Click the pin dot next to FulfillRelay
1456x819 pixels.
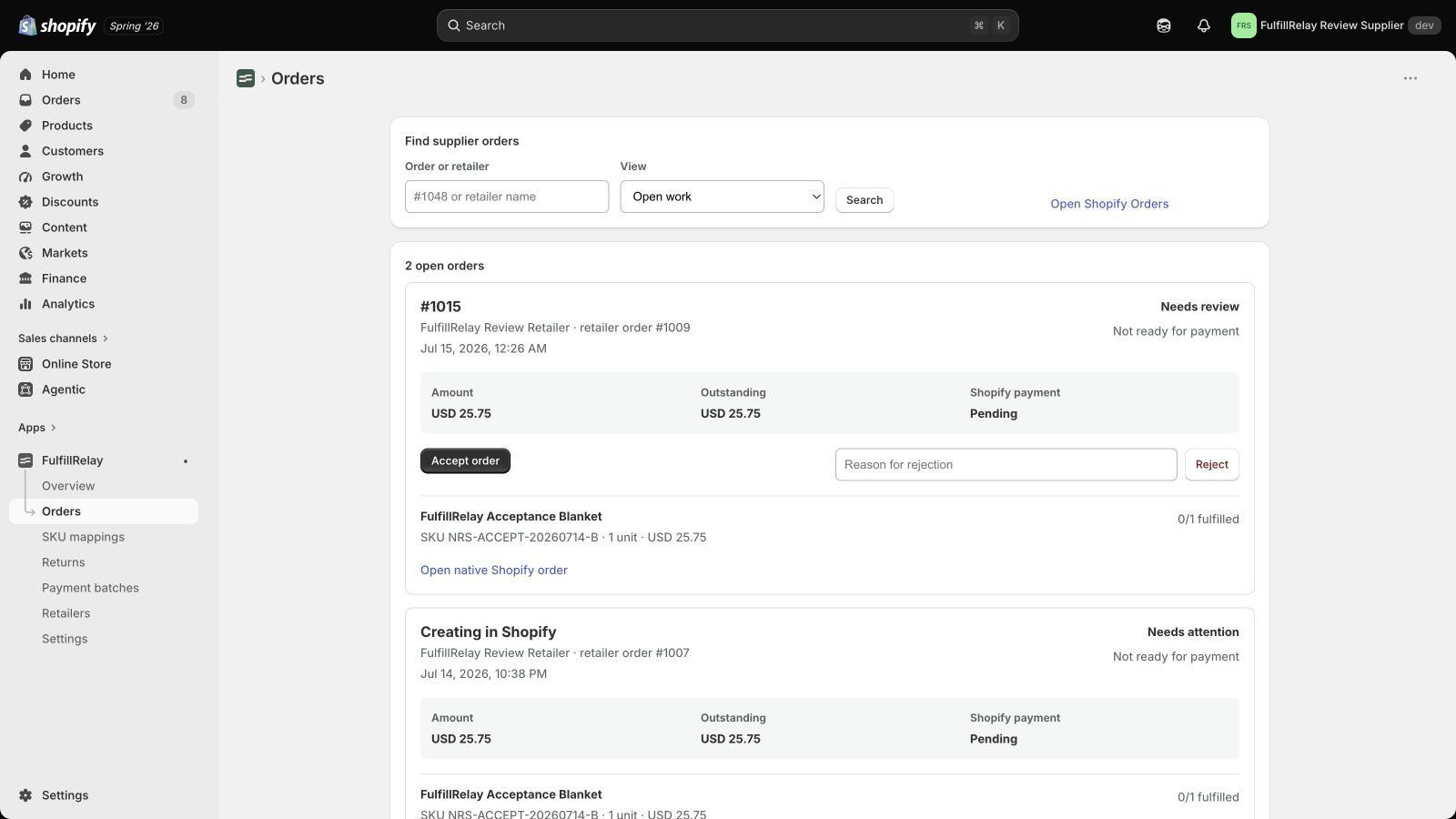(x=186, y=461)
